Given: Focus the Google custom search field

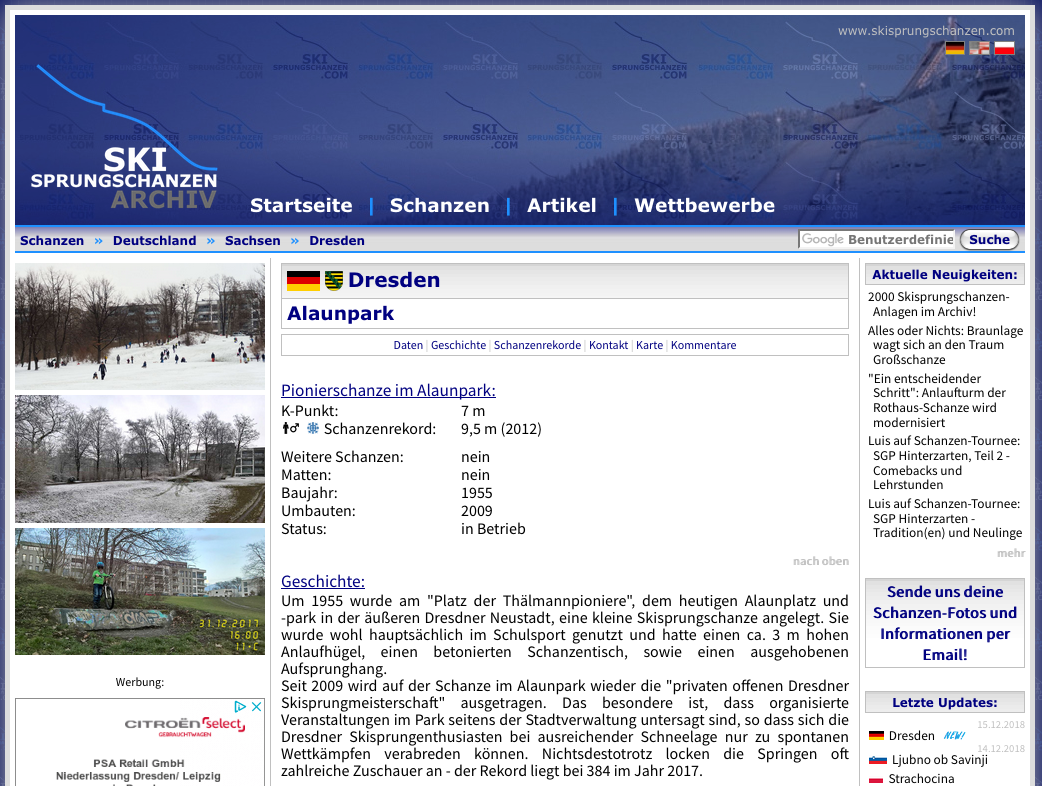Looking at the screenshot, I should 877,240.
